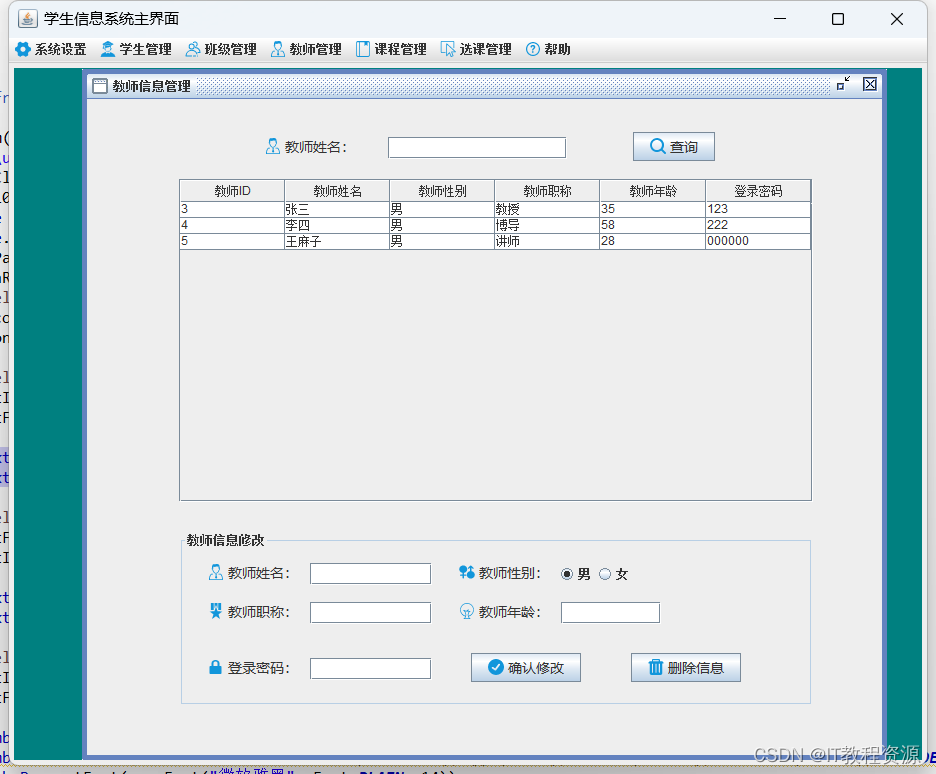The width and height of the screenshot is (936, 774).
Task: Focus the edit 教师姓名 text field
Action: coord(370,573)
